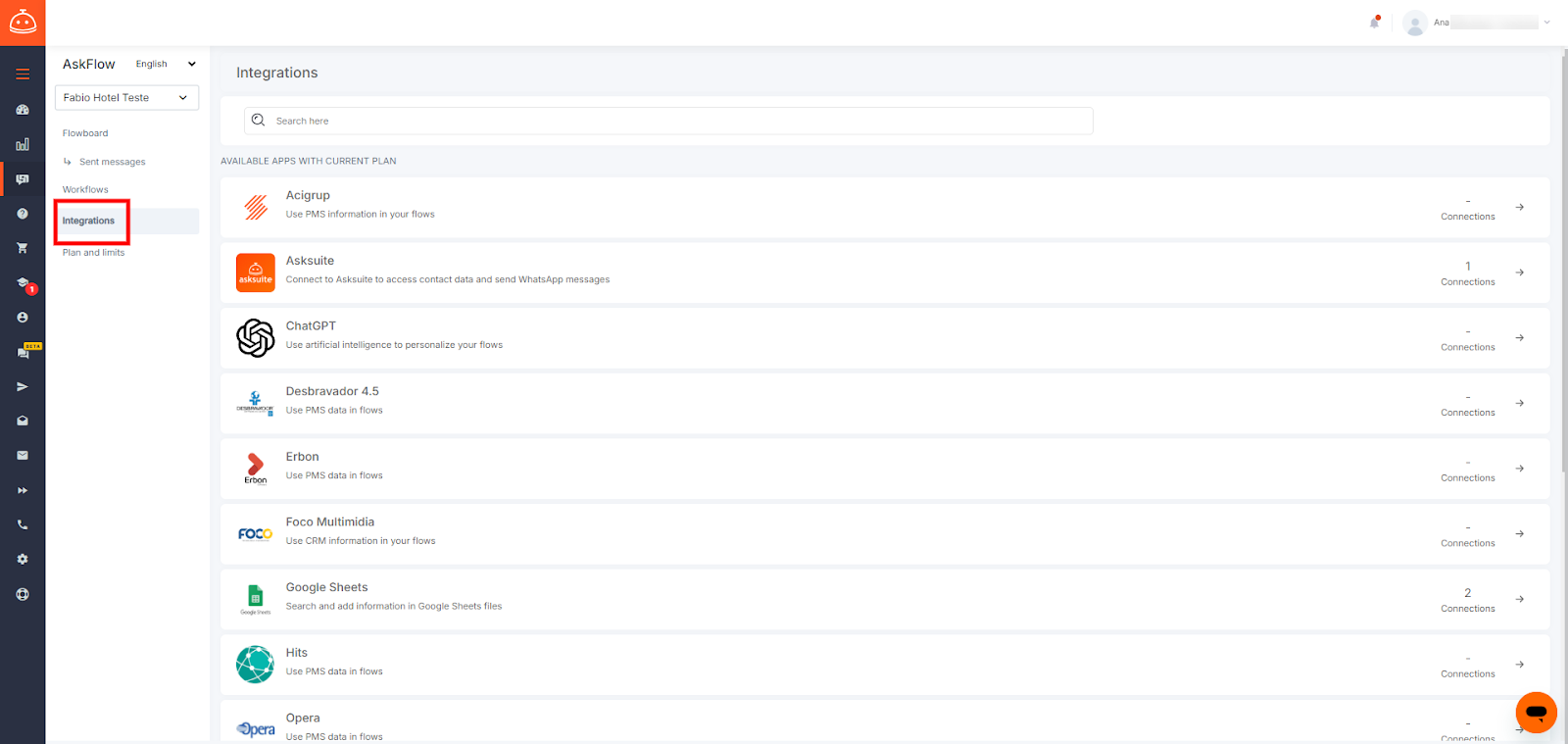Click 'Search and add information in Google Sheets files'

click(394, 607)
